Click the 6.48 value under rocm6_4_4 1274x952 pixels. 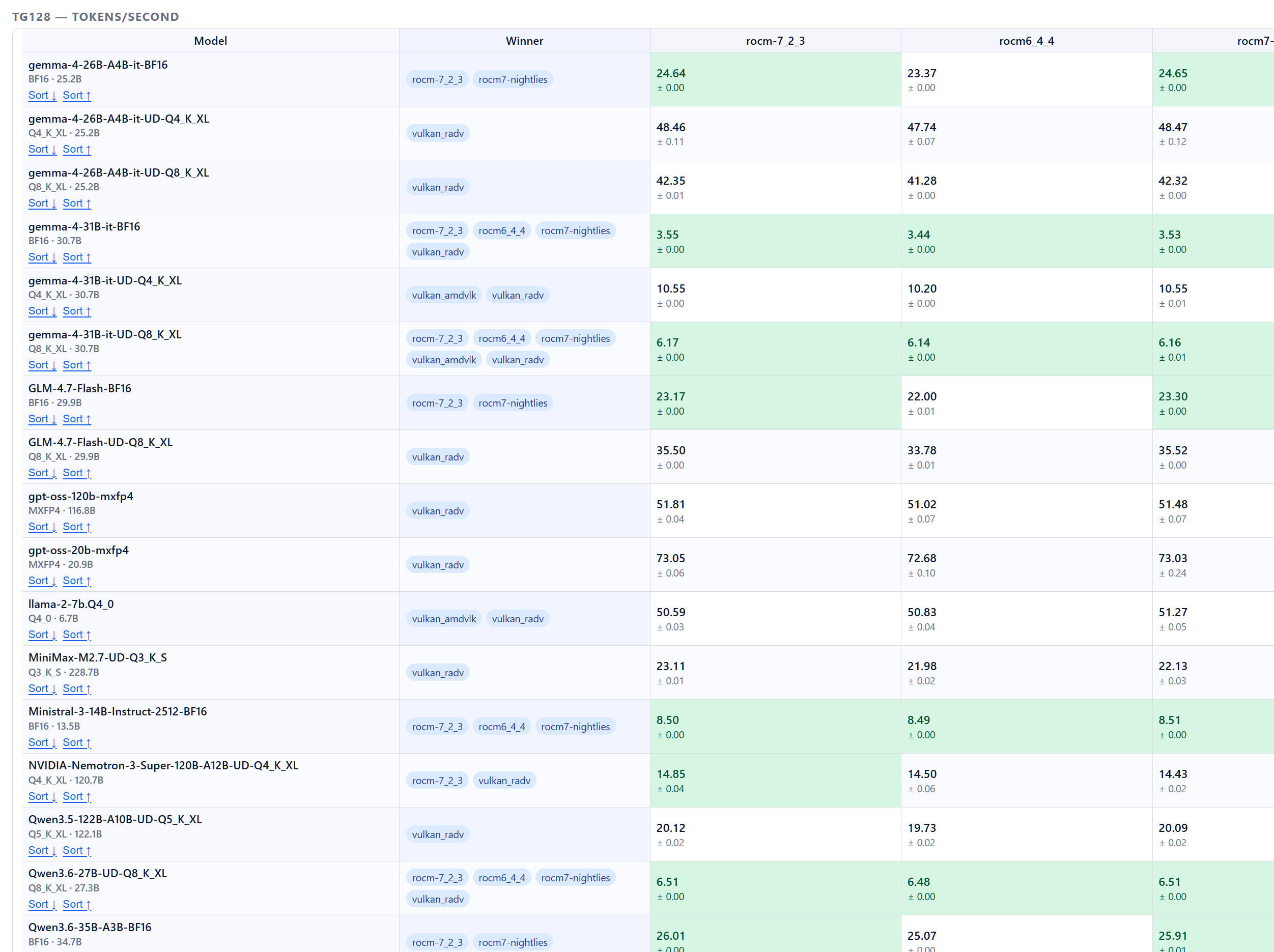919,882
